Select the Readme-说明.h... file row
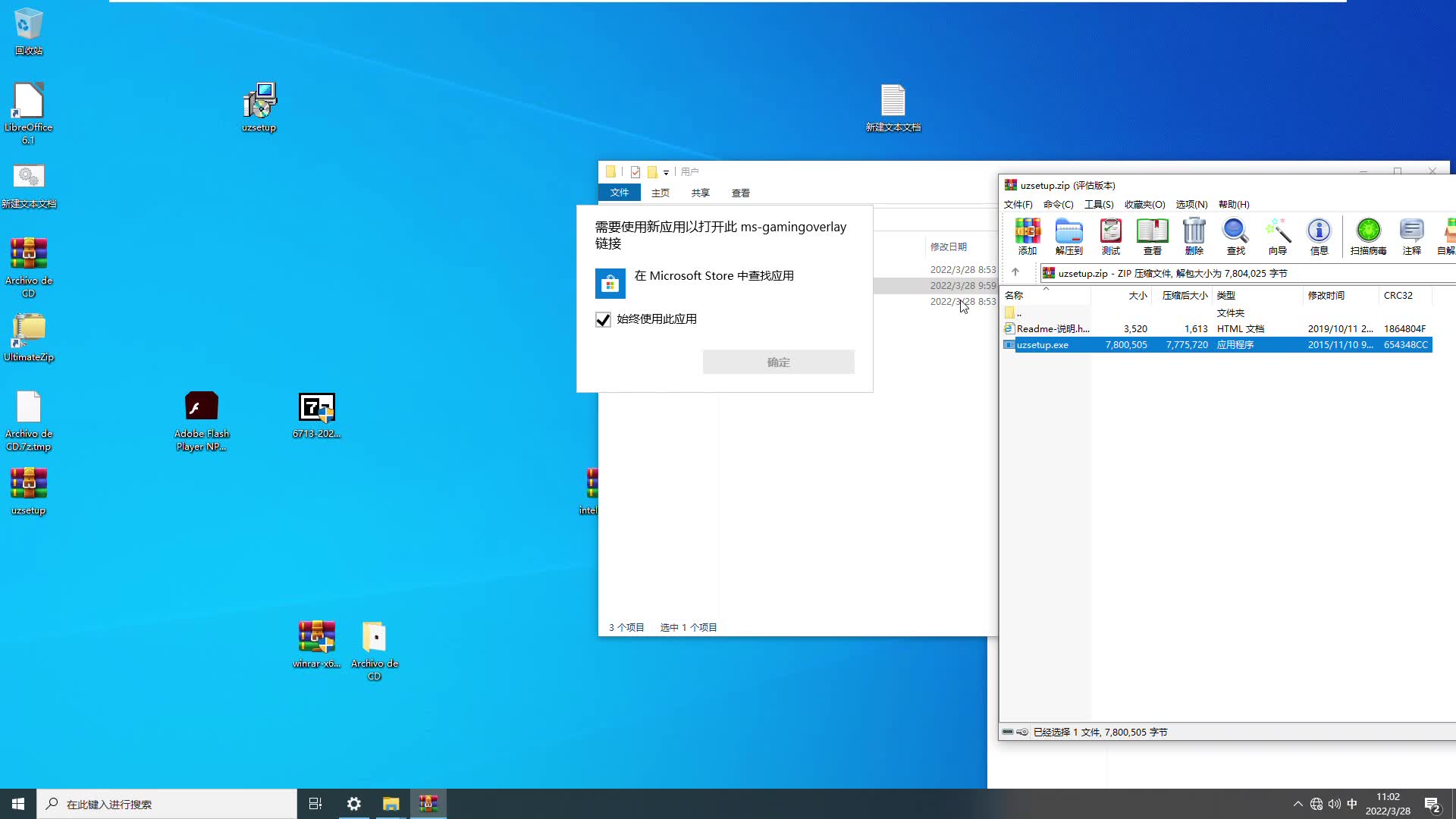1456x819 pixels. click(1217, 329)
